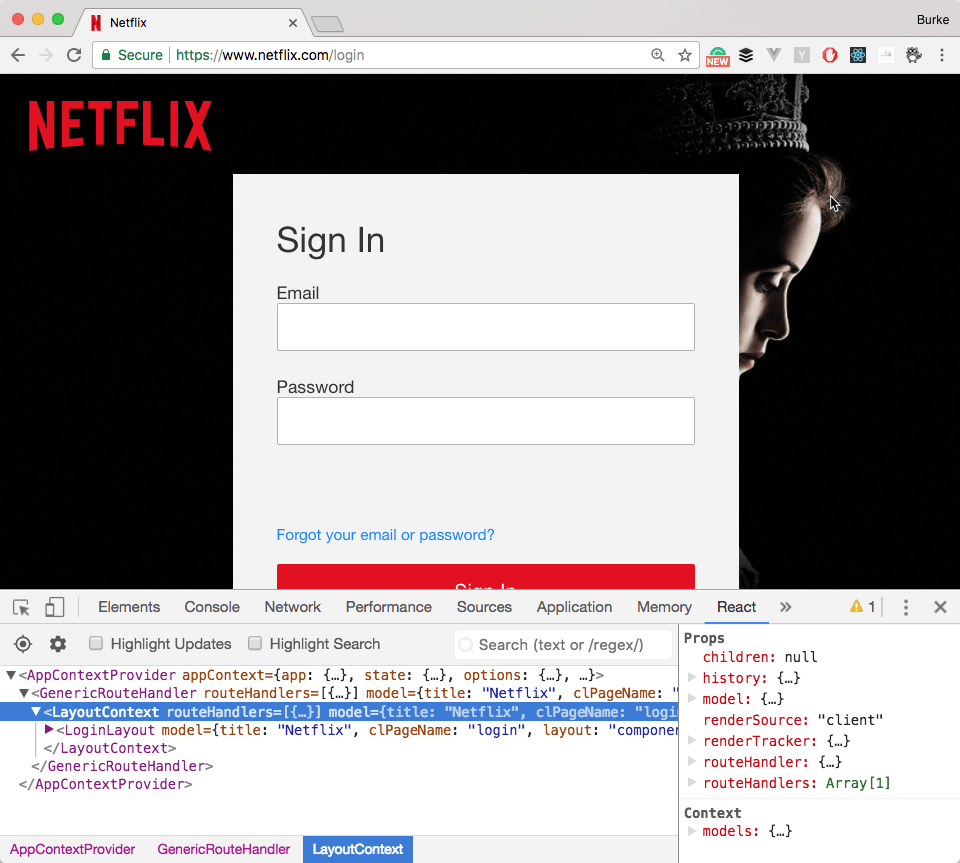
Task: Toggle the device toolbar in DevTools
Action: point(54,607)
